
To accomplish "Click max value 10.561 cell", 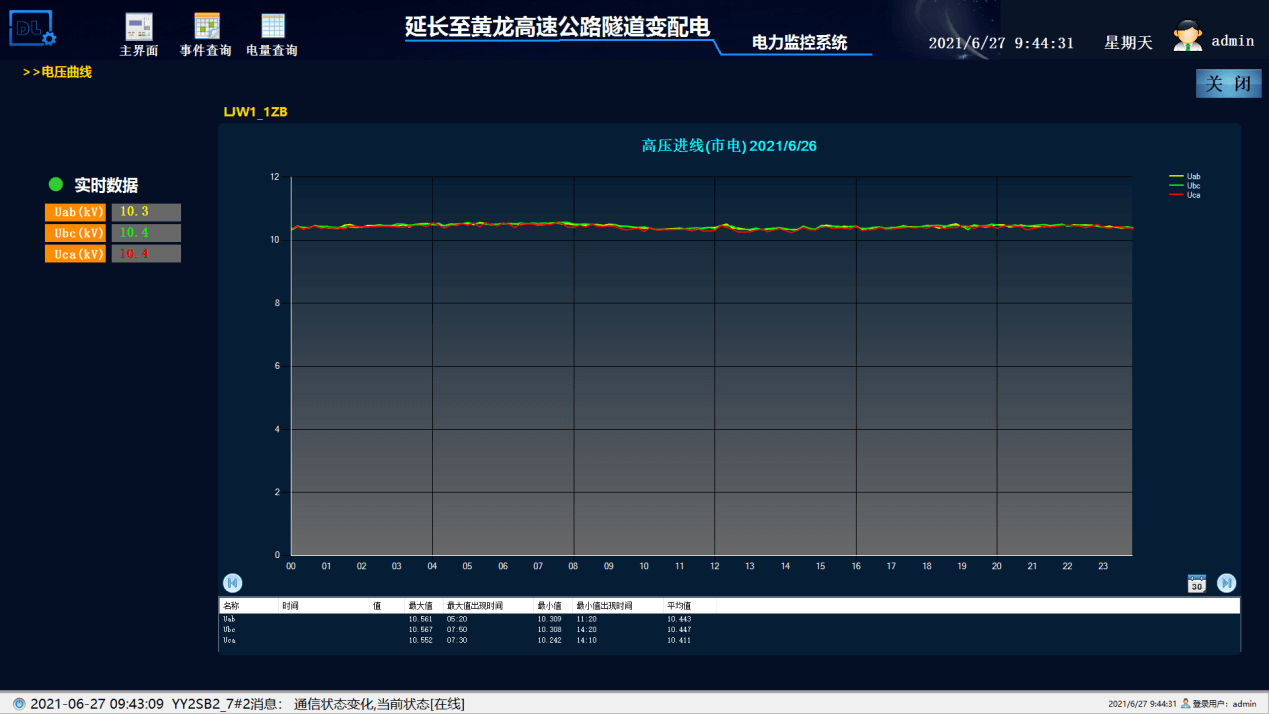I will (x=420, y=619).
